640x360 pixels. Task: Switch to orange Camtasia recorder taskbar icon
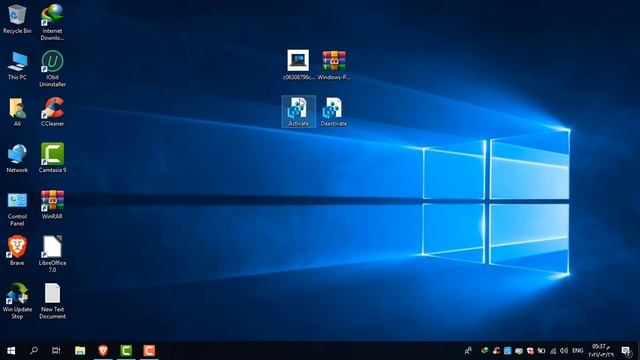point(149,351)
